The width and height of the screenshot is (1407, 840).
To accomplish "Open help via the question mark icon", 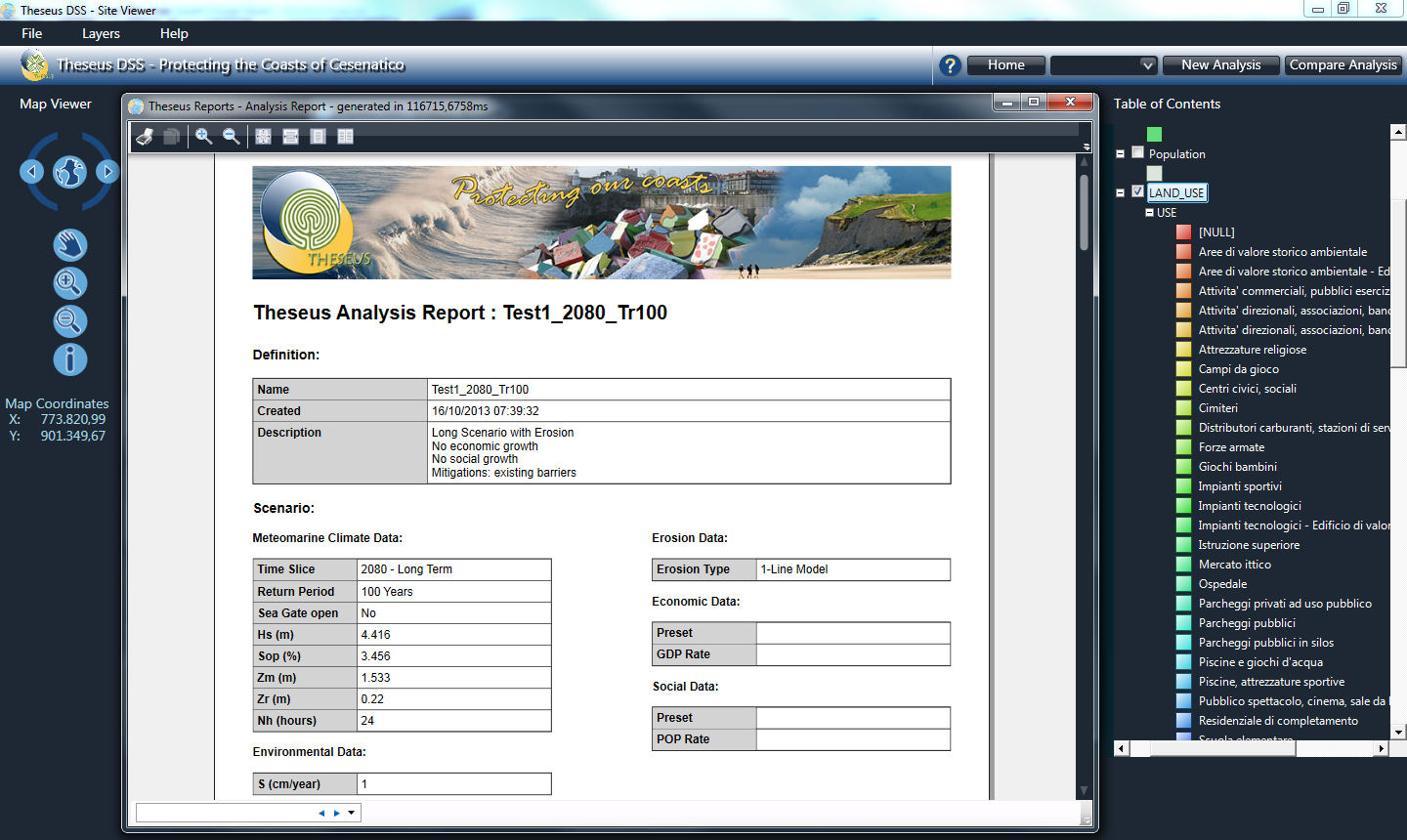I will coord(950,65).
